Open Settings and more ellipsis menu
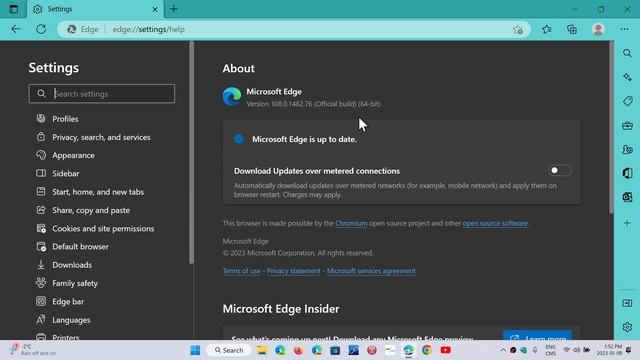Screen dimensions: 640x360 pos(624,29)
